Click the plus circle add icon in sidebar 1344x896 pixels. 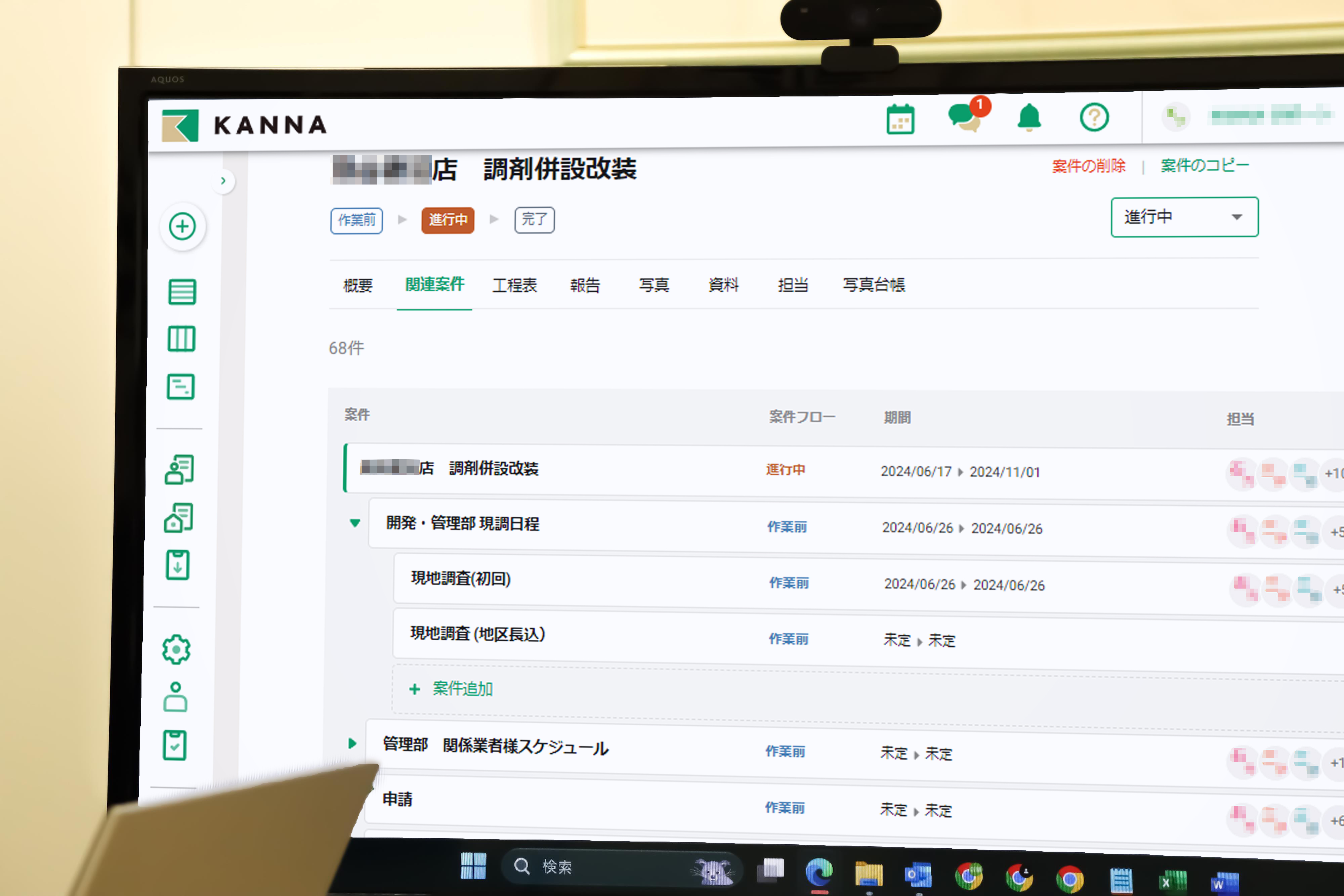point(182,227)
